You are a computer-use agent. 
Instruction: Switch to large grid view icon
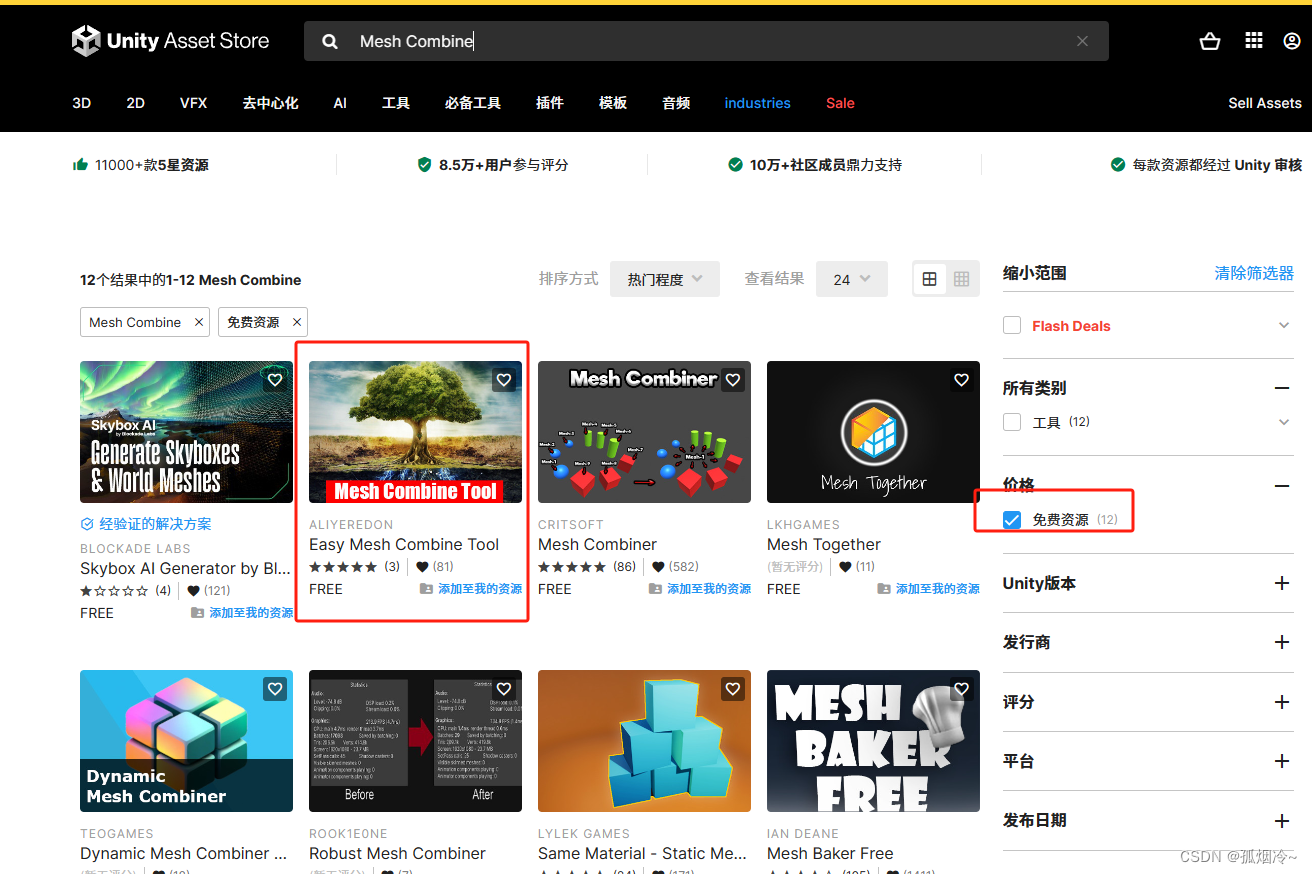(930, 280)
